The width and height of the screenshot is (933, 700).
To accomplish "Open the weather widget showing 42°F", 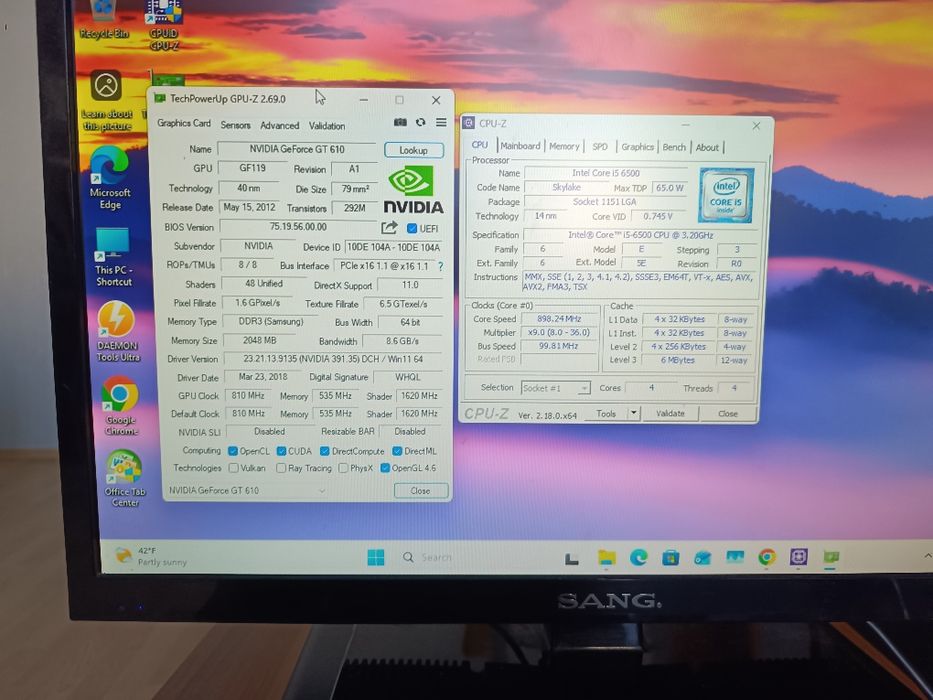I will click(x=151, y=557).
